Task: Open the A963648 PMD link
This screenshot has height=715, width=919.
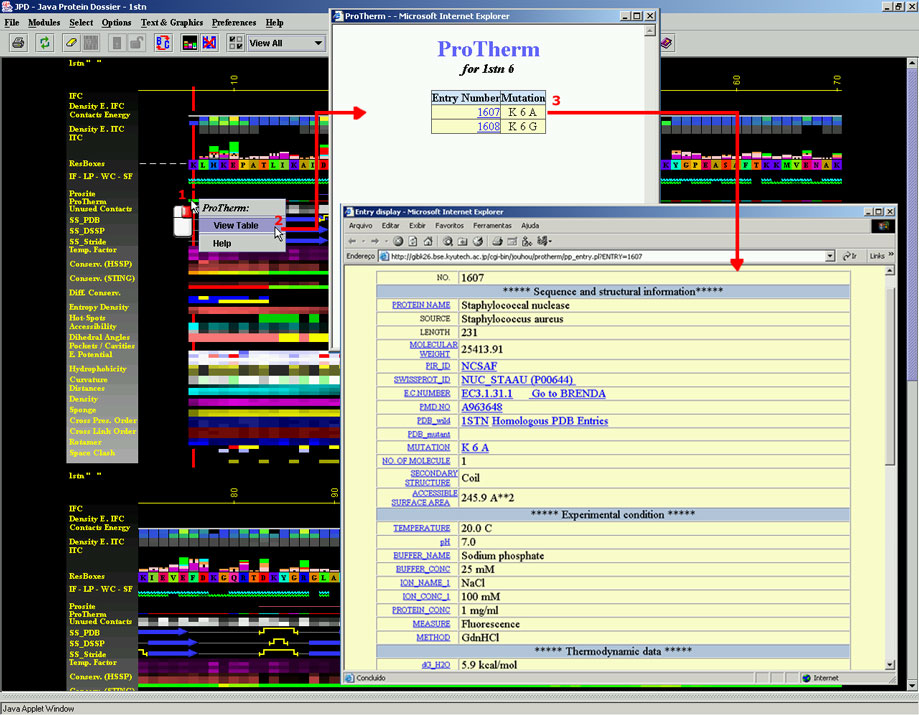Action: [x=482, y=407]
